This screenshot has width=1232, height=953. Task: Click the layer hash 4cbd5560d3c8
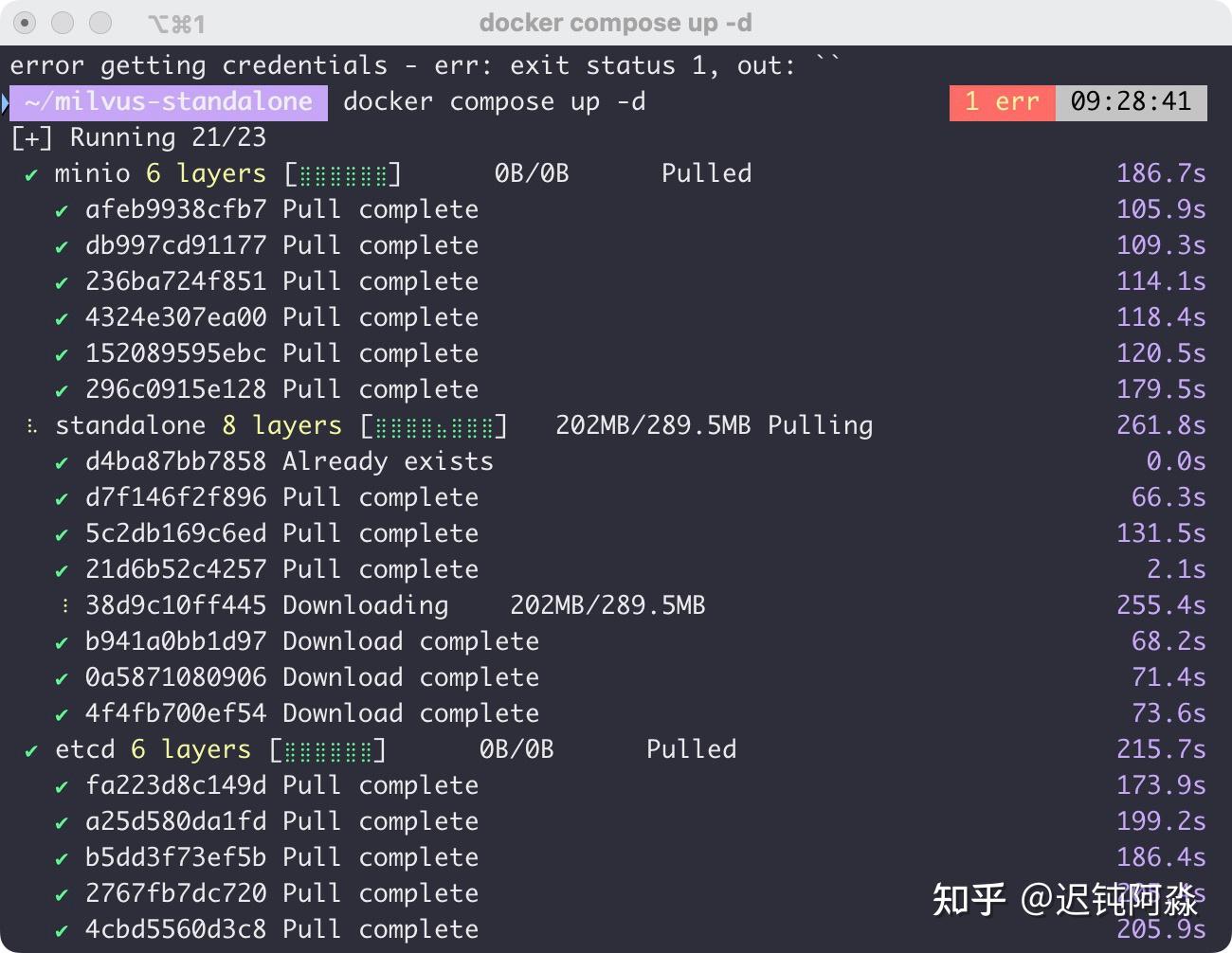[x=175, y=929]
